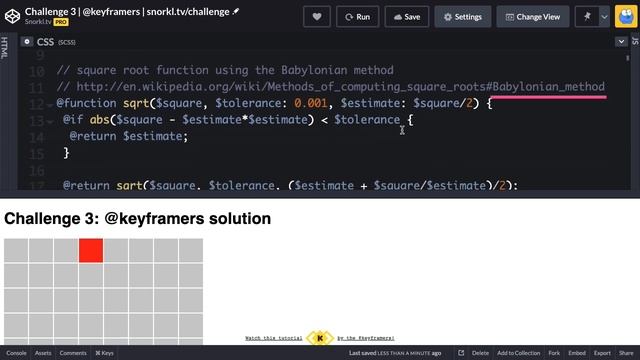Screen dimensions: 640x360
Task: Click the CodePen logo icon
Action: tap(12, 16)
